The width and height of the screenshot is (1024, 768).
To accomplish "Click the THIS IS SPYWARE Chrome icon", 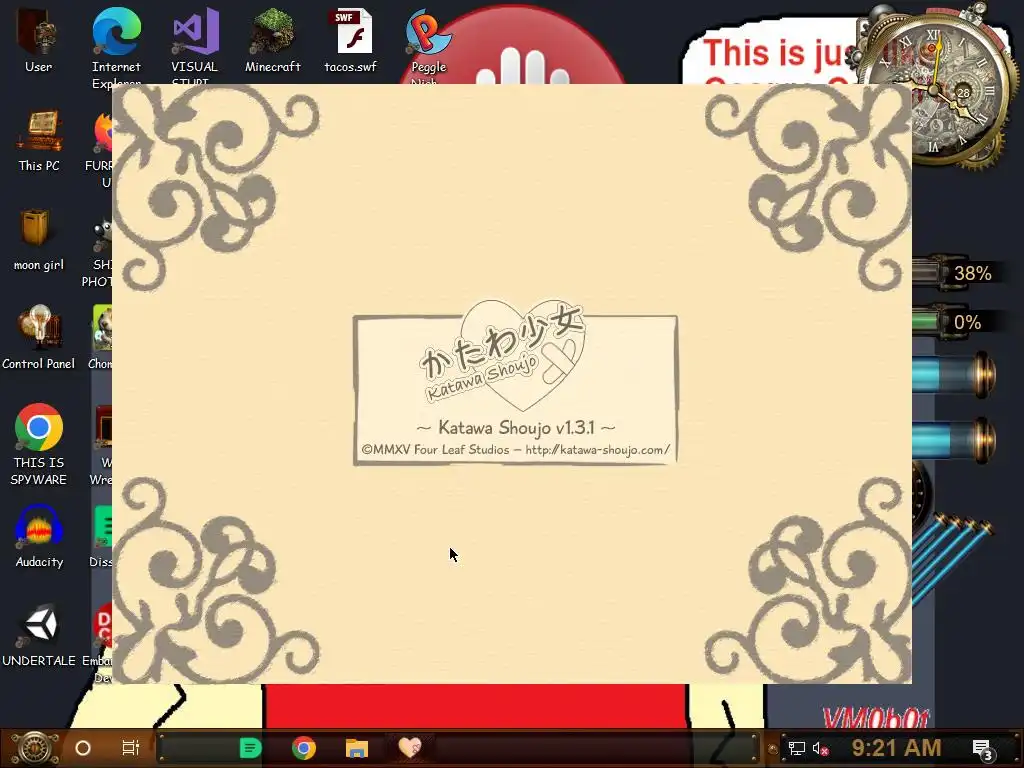I will [x=39, y=445].
